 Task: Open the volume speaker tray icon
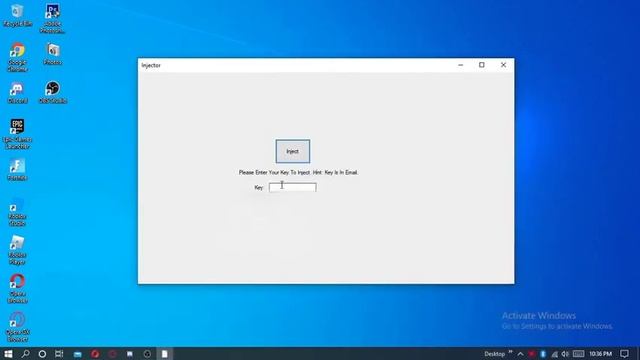tap(565, 354)
